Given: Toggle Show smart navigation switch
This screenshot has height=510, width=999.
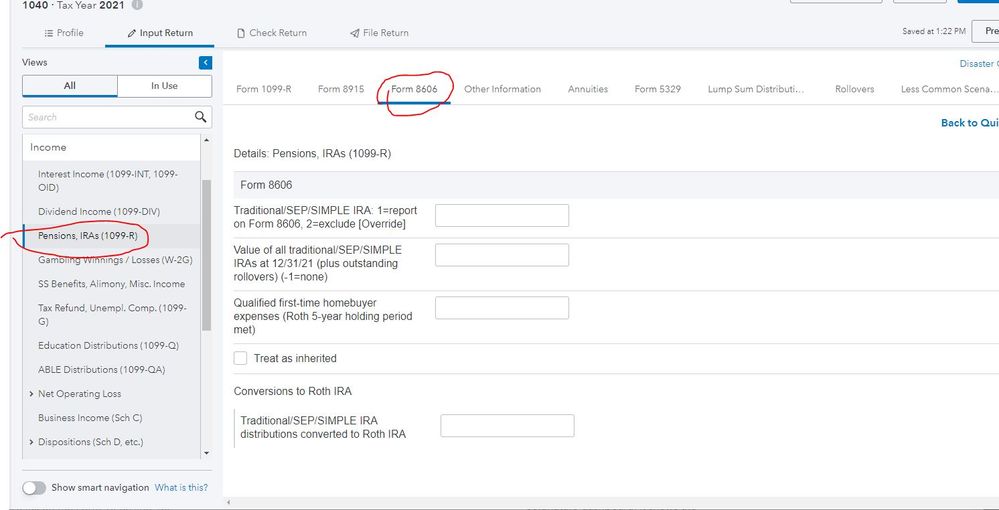Looking at the screenshot, I should [x=34, y=488].
